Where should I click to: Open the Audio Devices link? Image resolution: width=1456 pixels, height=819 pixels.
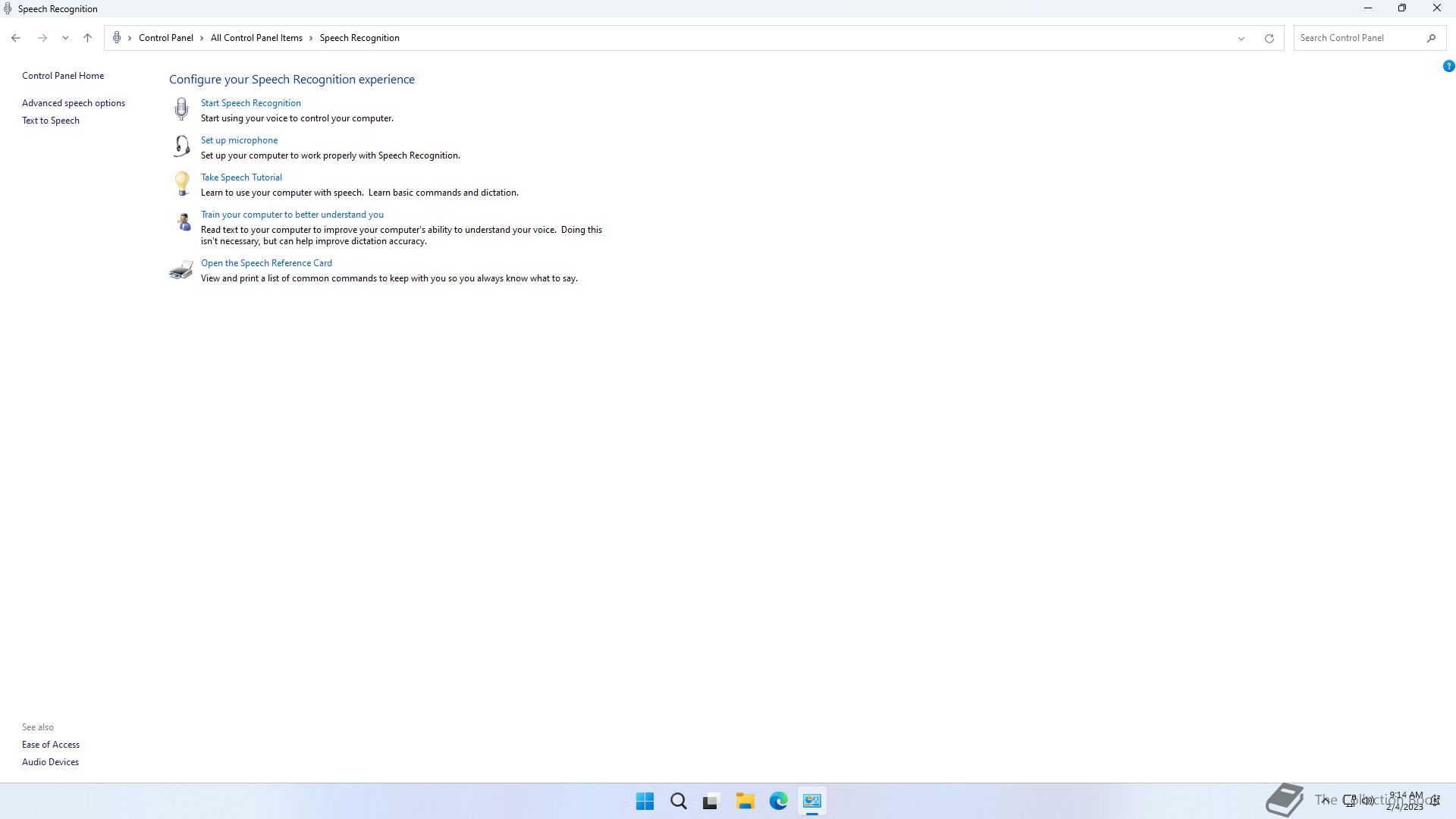tap(50, 762)
